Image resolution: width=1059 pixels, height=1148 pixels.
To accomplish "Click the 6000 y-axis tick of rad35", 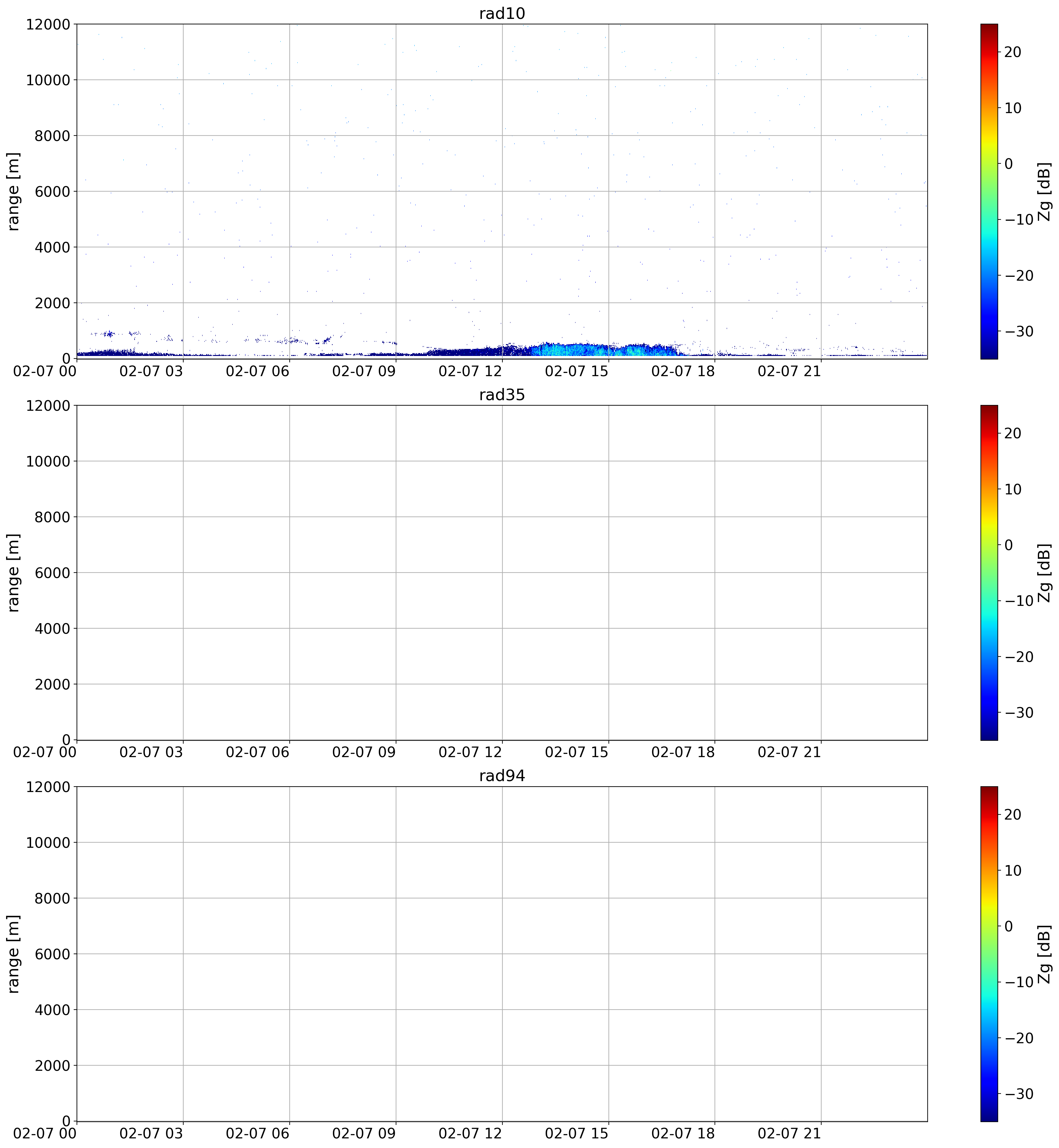I will click(52, 573).
